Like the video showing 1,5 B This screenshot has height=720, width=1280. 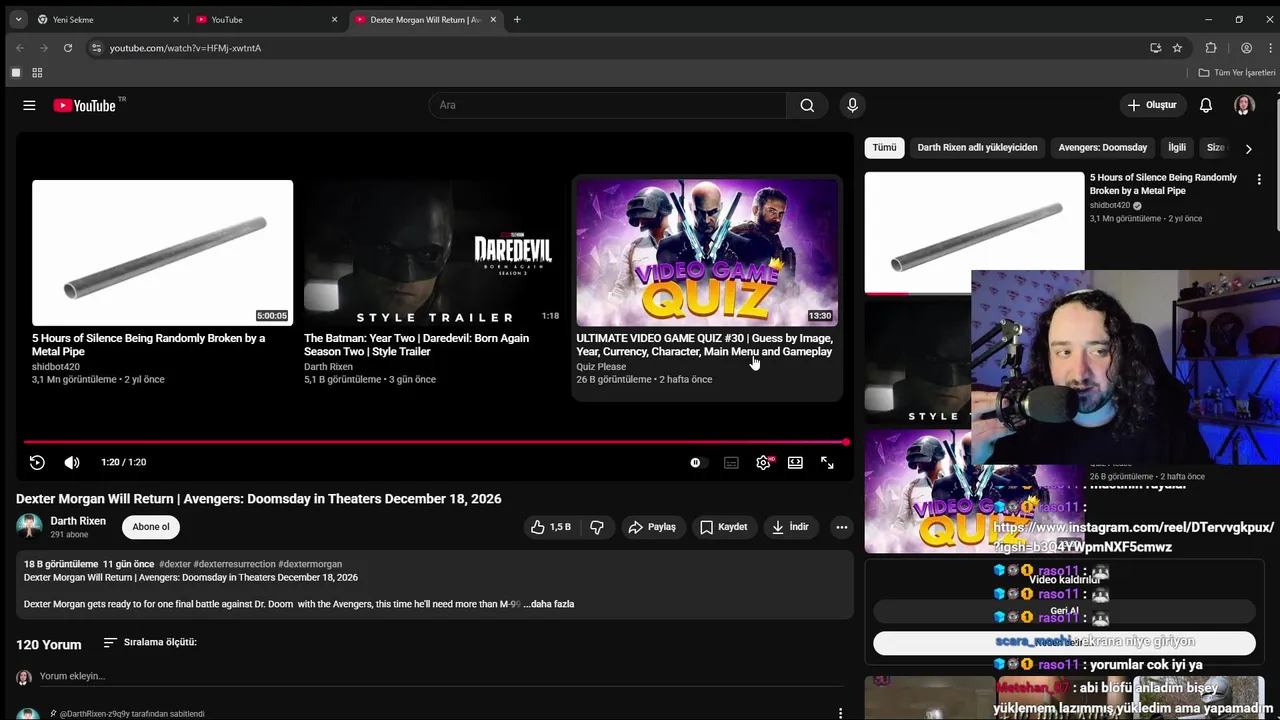[550, 527]
